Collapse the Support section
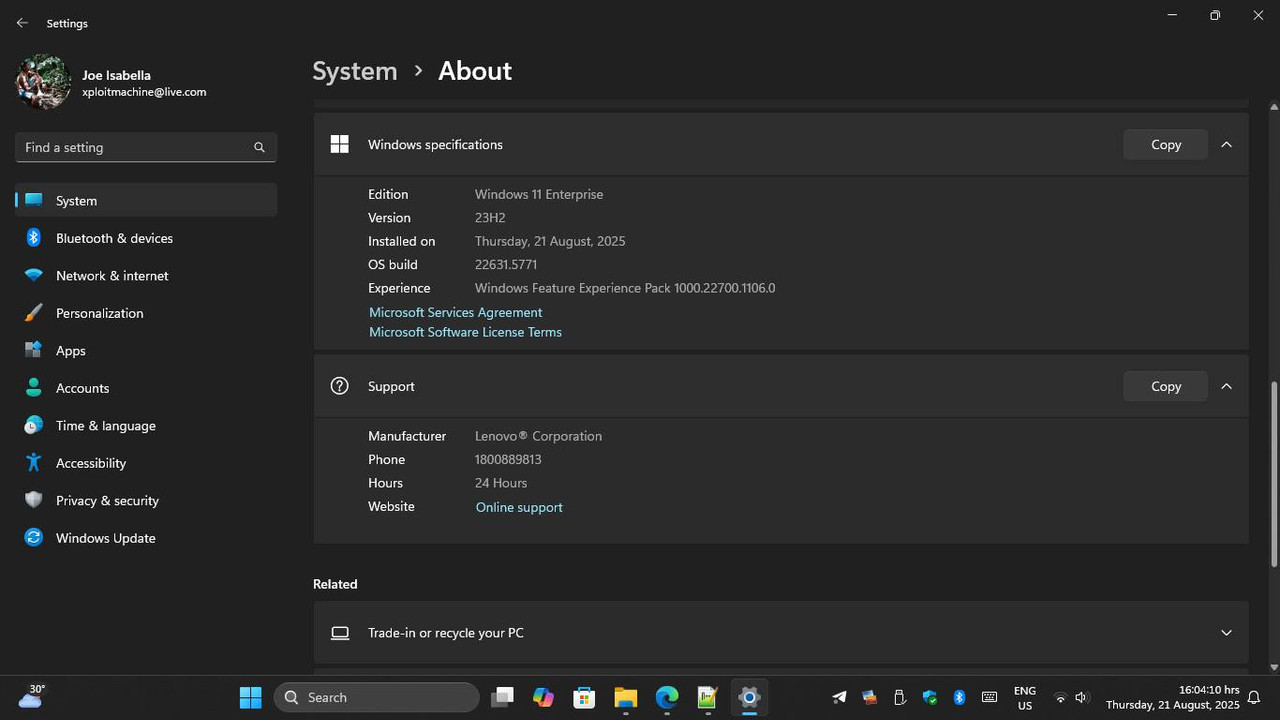Viewport: 1280px width, 720px height. pos(1226,387)
